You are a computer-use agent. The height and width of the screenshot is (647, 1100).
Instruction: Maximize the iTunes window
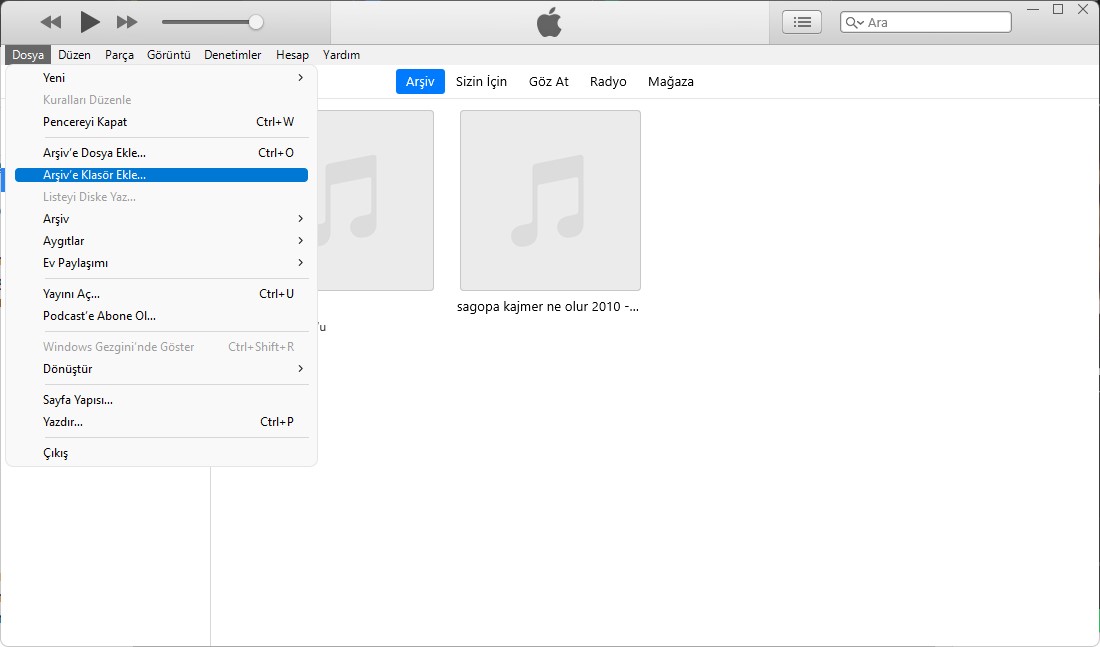coord(1058,9)
